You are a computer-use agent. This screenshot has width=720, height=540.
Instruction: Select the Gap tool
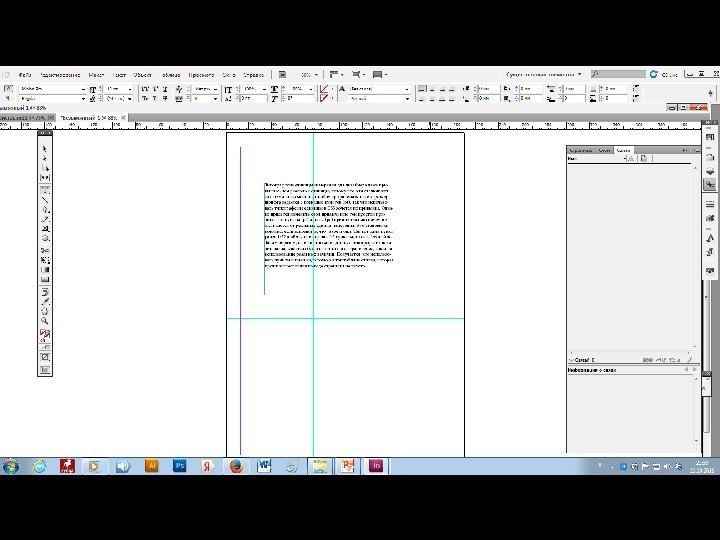tap(45, 177)
